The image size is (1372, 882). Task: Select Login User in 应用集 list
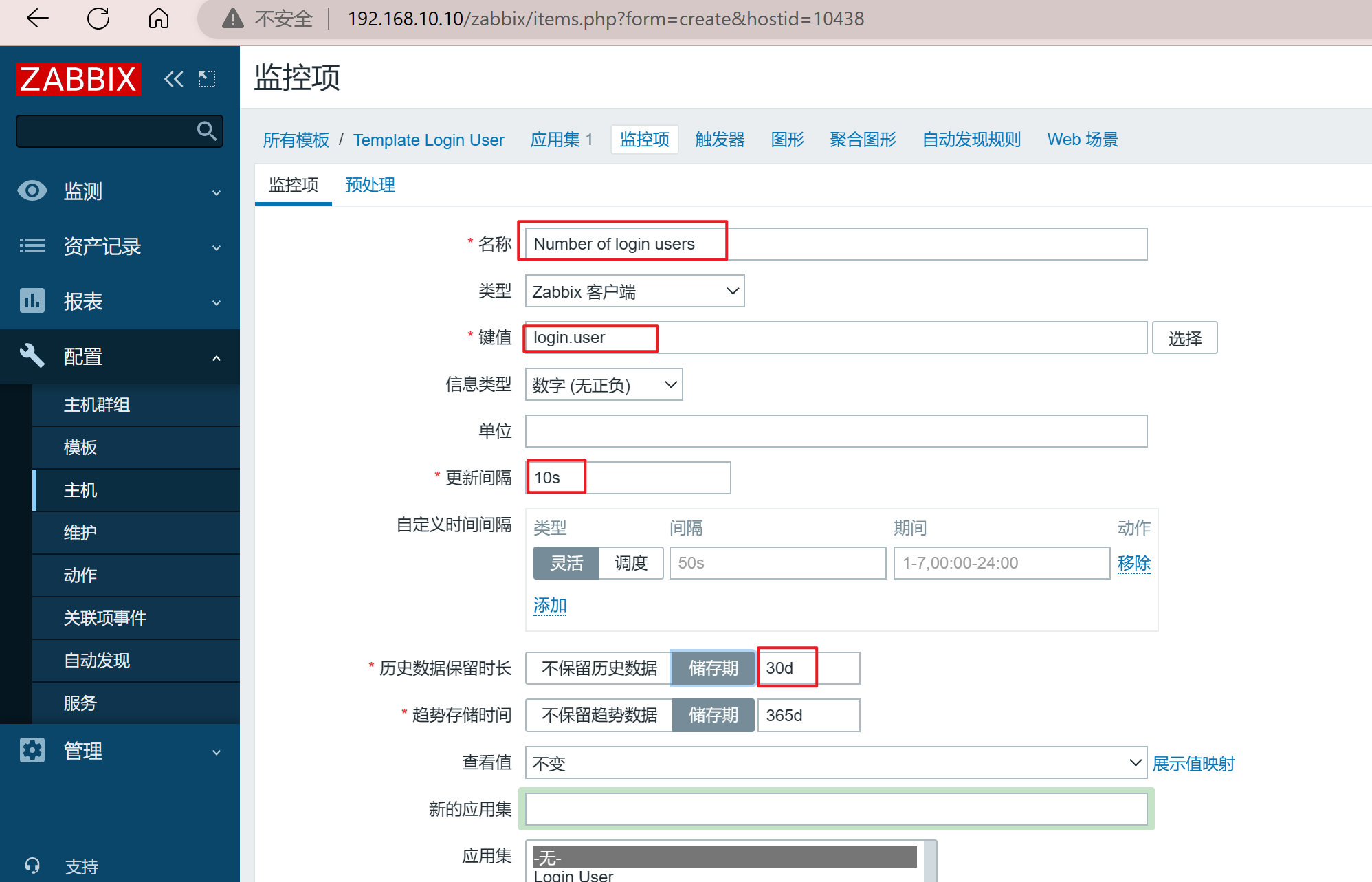[x=724, y=876]
